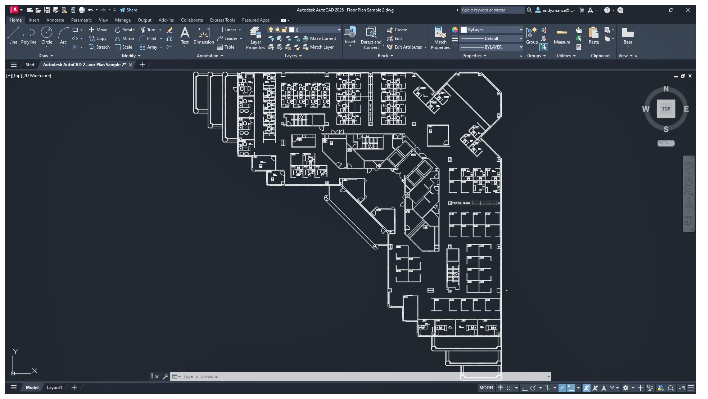The image size is (708, 399).
Task: Activate the Rotate command
Action: [x=125, y=30]
